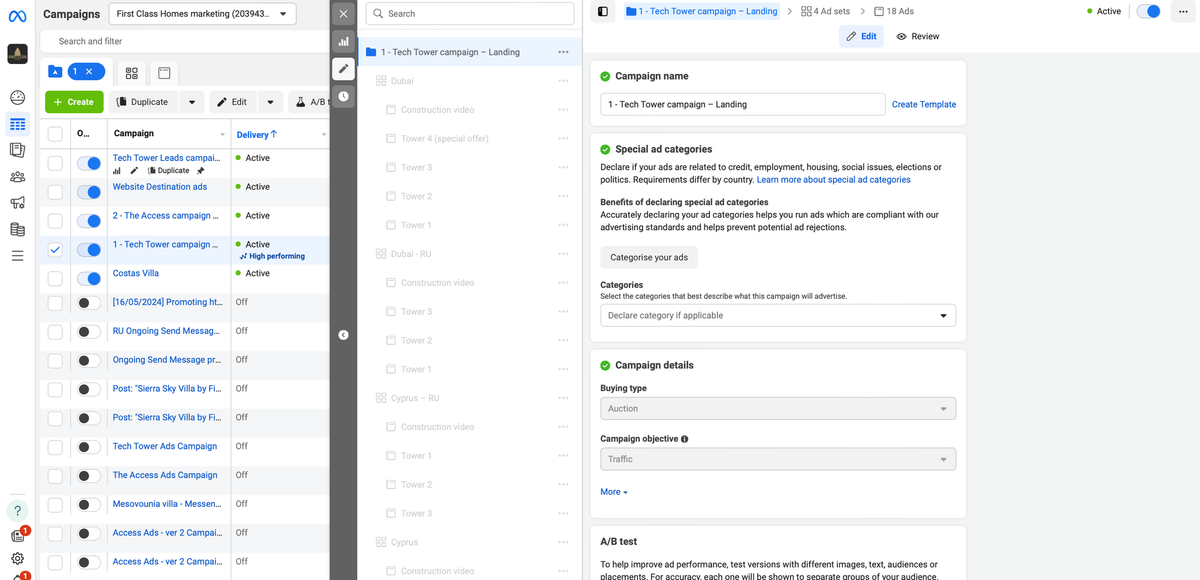This screenshot has width=1200, height=580.
Task: Open the 18 Ads breadcrumb
Action: tap(893, 11)
